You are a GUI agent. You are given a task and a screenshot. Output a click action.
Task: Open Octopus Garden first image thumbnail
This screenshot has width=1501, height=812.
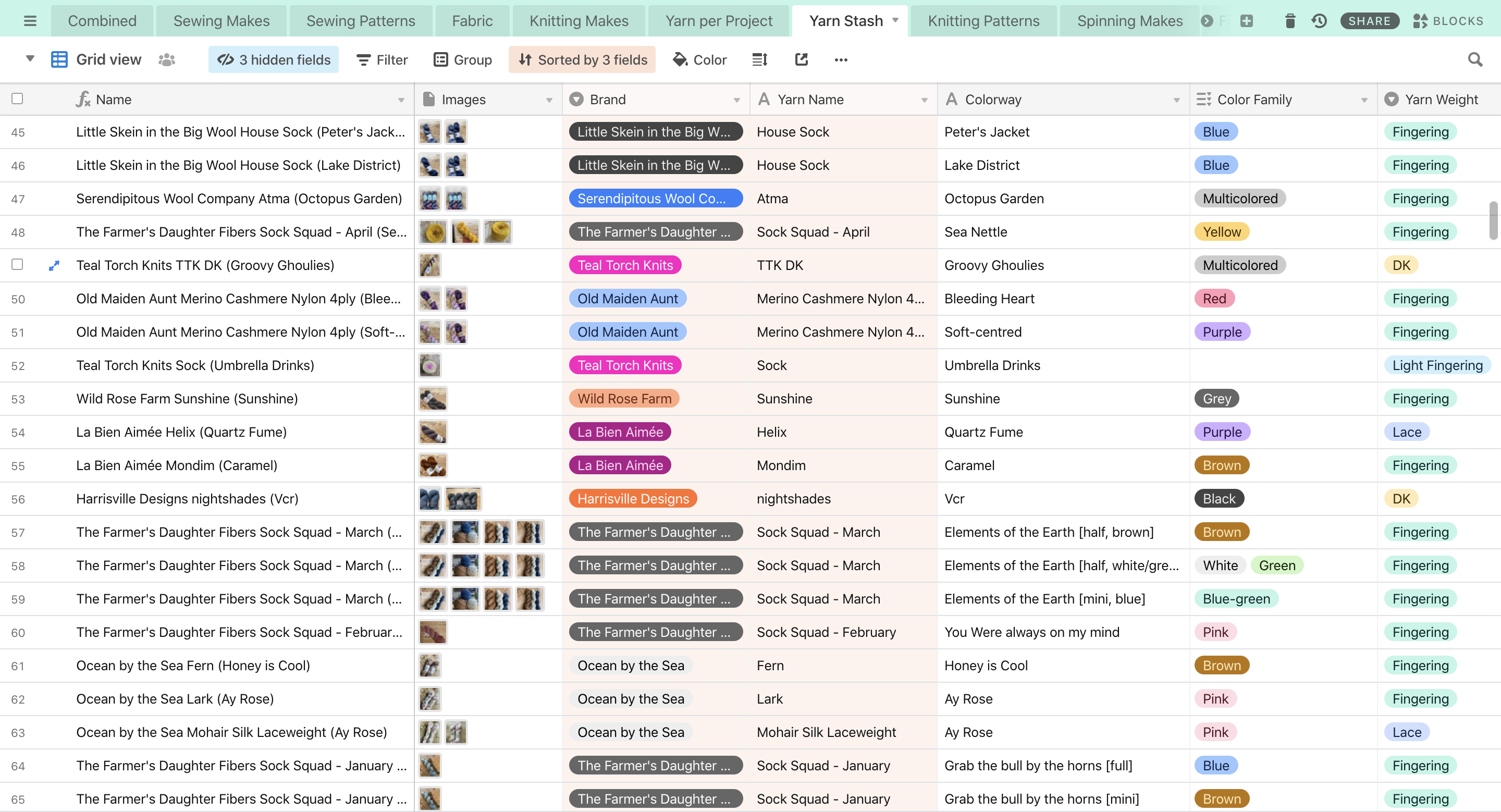[x=429, y=199]
